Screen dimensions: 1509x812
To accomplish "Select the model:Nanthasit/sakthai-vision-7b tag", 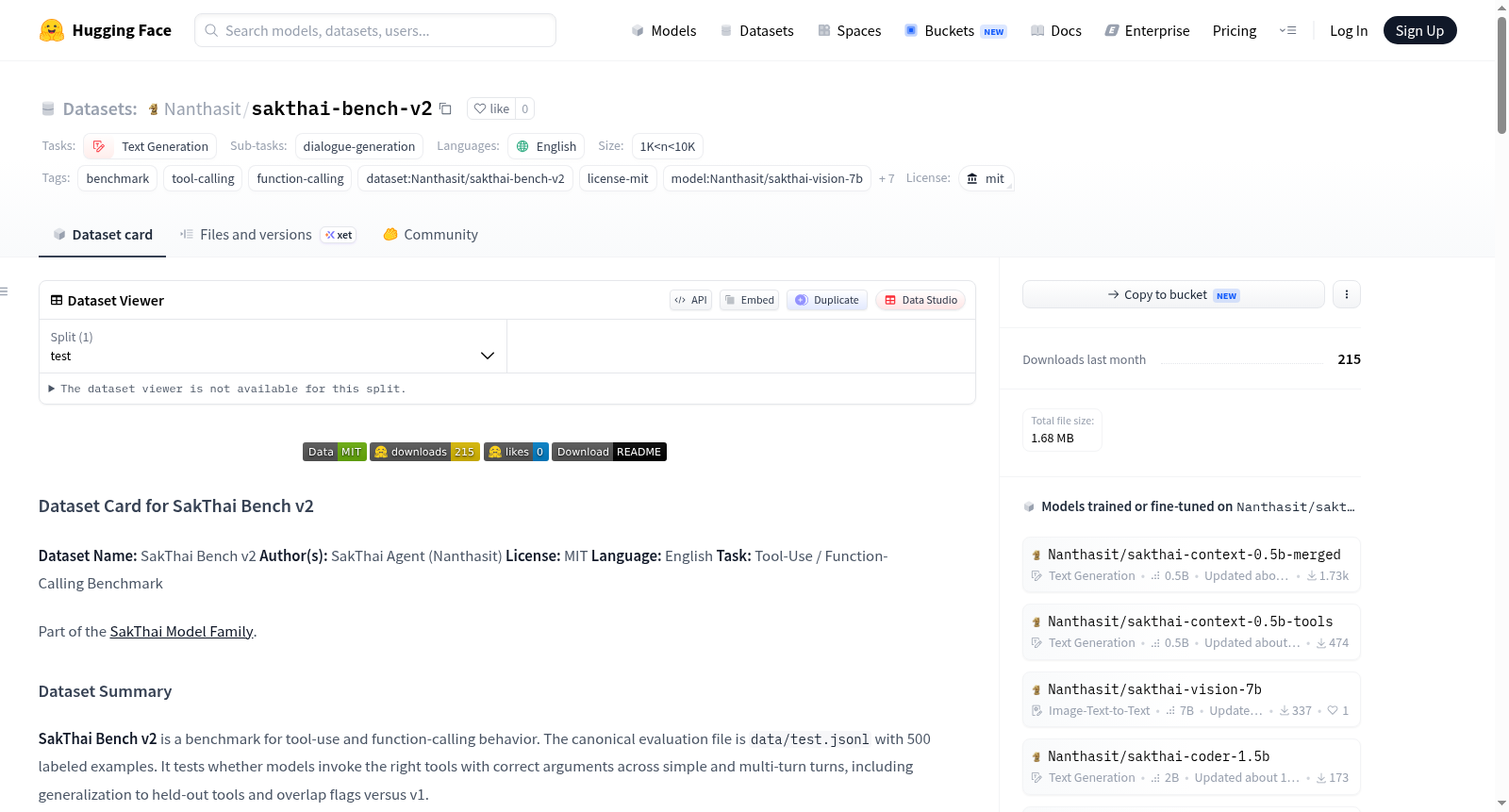I will coord(767,178).
